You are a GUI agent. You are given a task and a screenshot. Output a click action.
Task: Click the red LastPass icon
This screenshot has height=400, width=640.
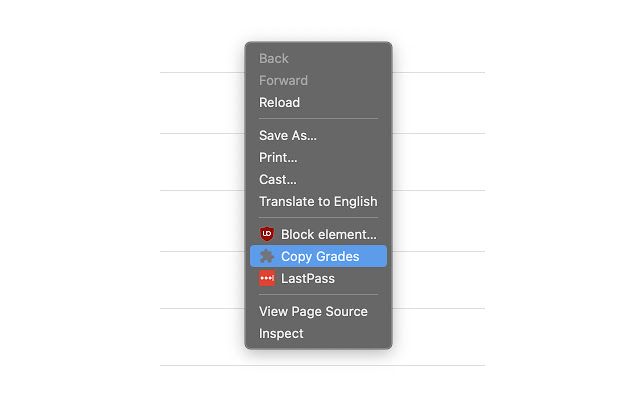click(x=267, y=278)
